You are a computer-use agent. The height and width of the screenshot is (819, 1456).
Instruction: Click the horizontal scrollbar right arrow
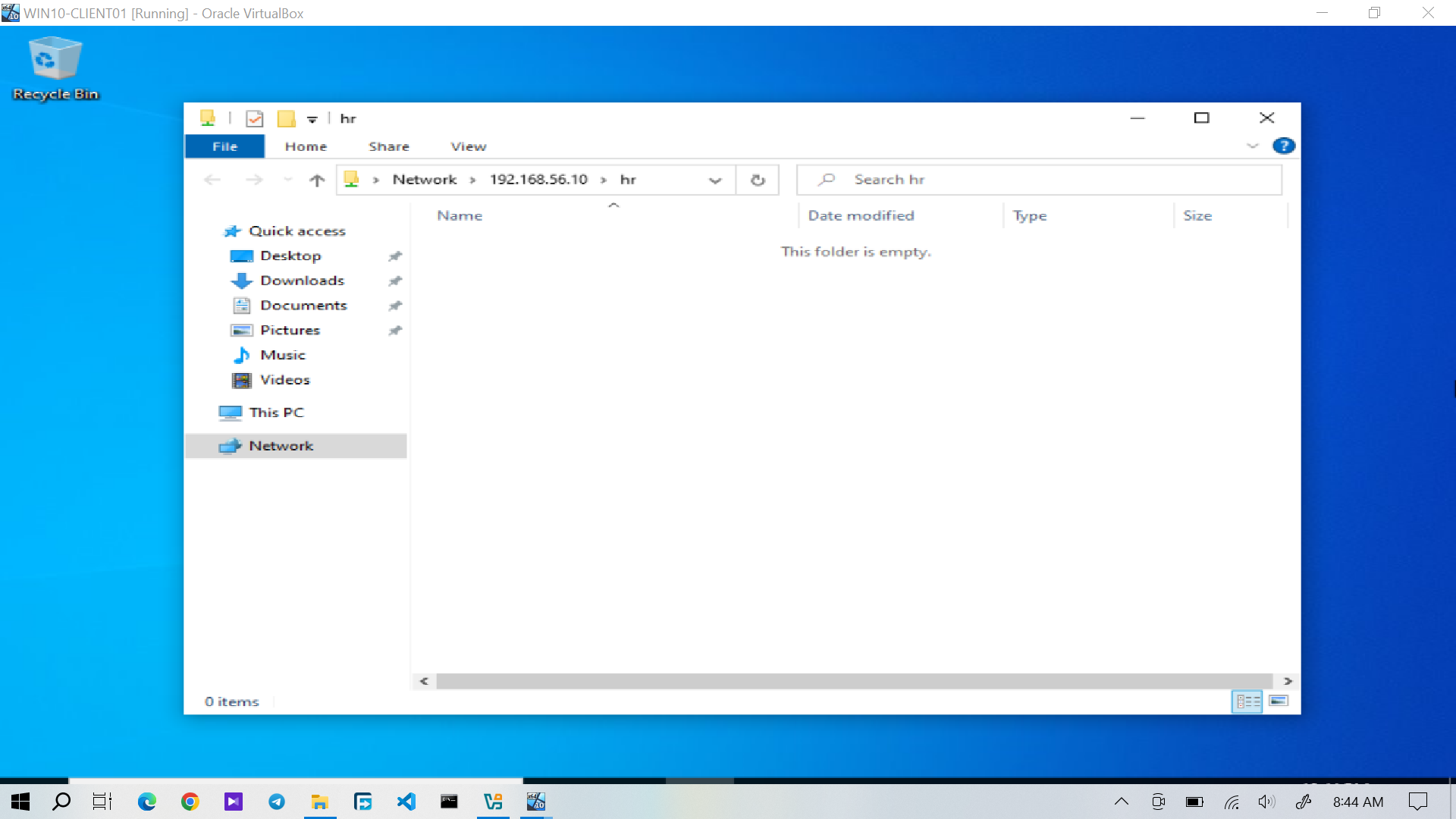pos(1288,681)
